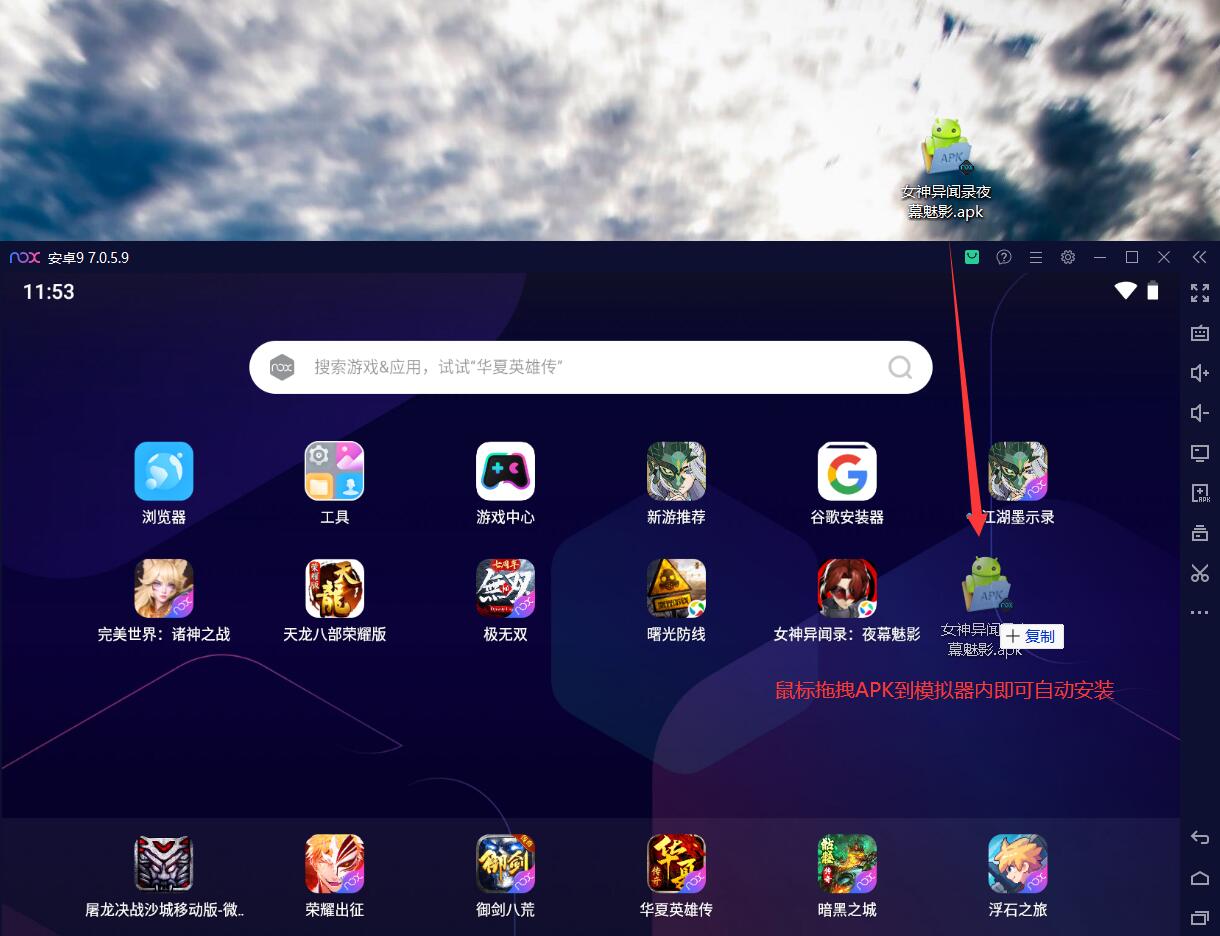Open 御剑八荒 in the dock
Viewport: 1220px width, 936px height.
coord(505,864)
